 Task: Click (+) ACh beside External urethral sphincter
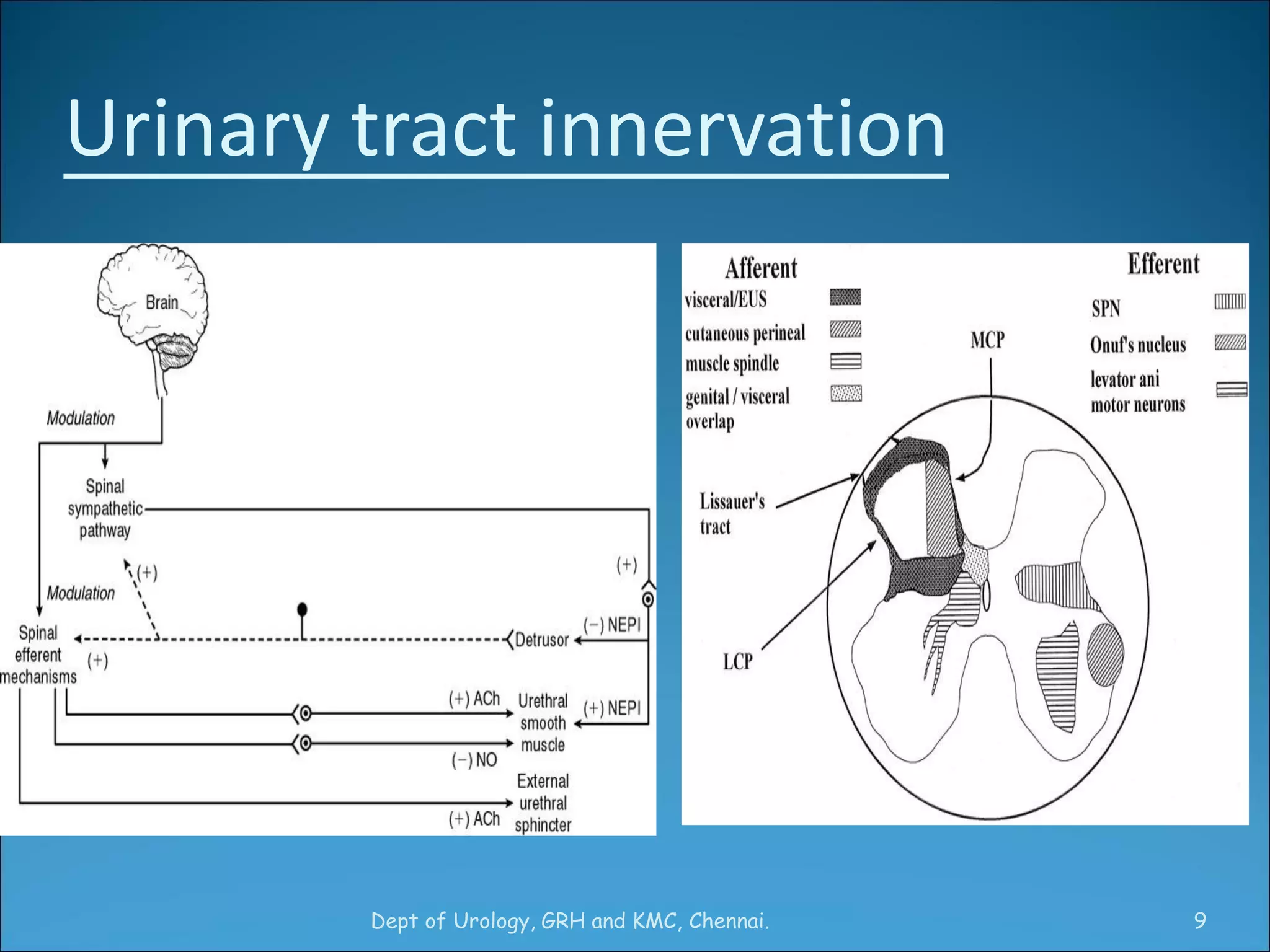pos(474,819)
